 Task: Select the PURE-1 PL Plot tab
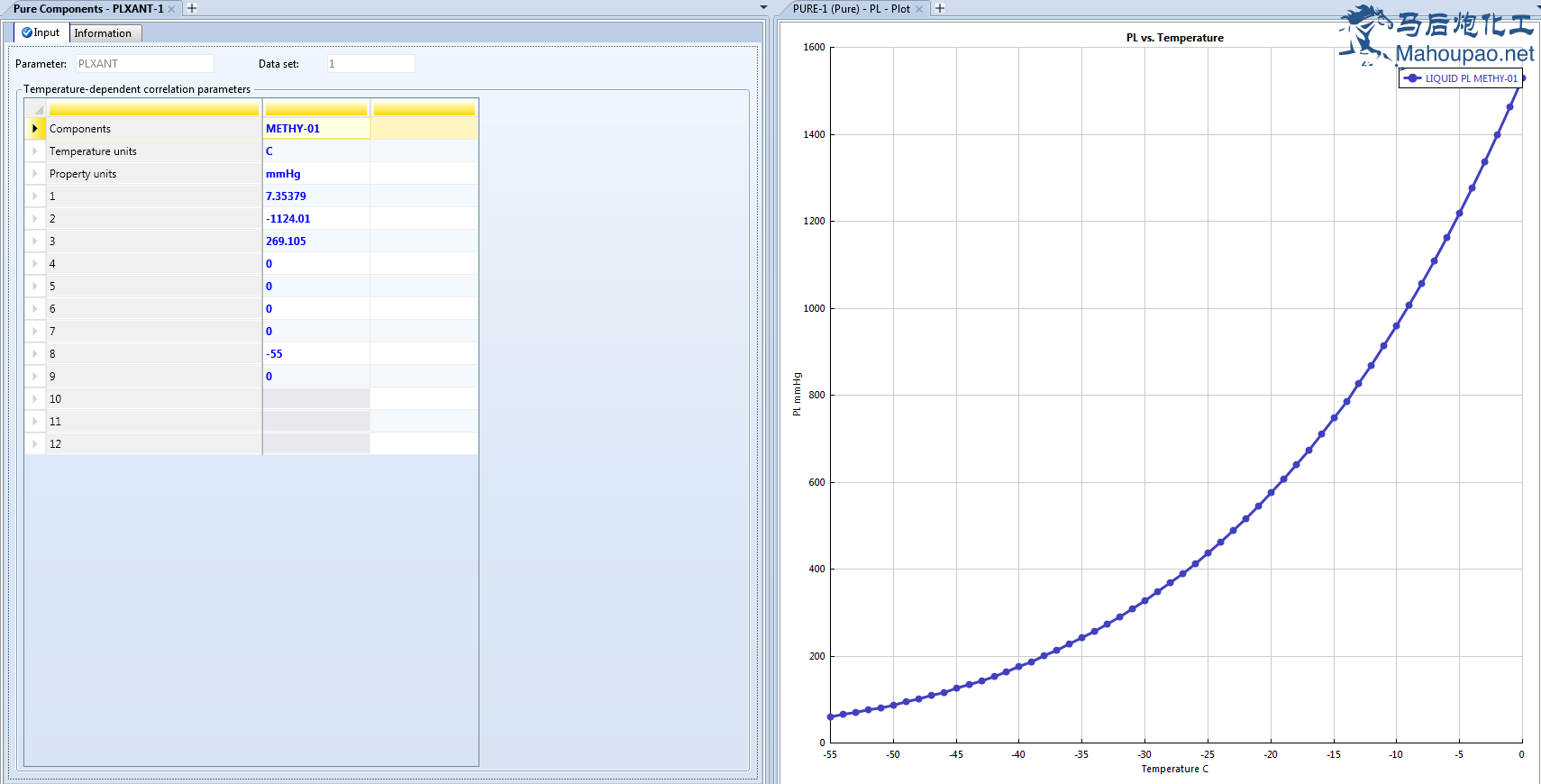(x=852, y=9)
